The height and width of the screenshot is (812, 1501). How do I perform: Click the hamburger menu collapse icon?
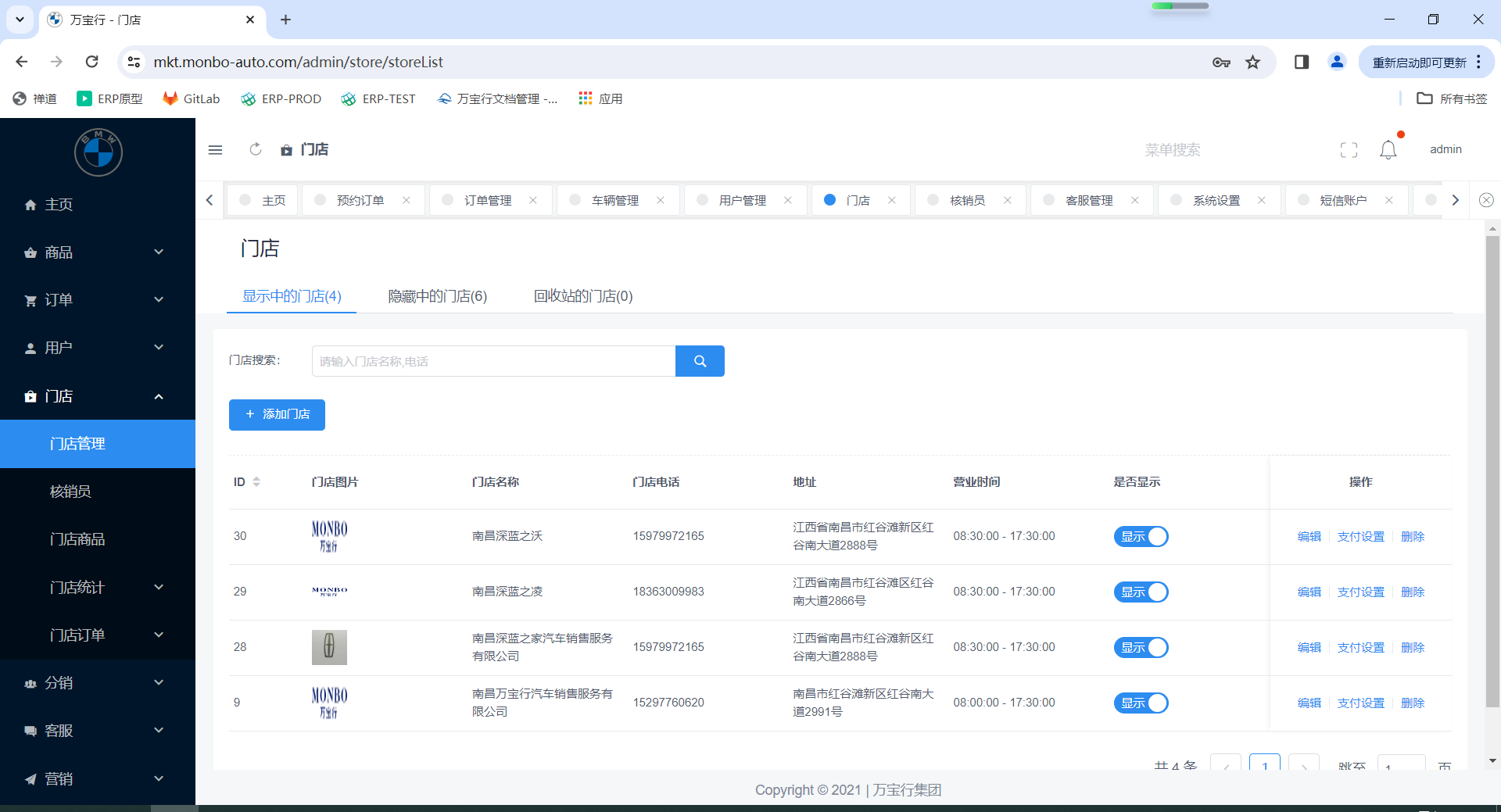click(215, 149)
